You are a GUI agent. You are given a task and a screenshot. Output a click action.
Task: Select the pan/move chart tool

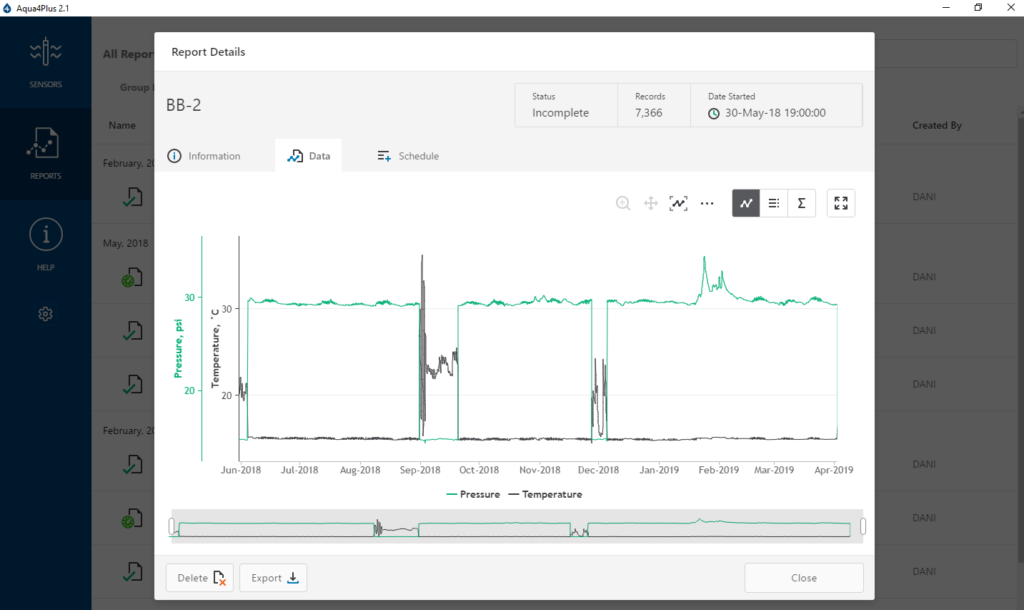click(x=650, y=203)
